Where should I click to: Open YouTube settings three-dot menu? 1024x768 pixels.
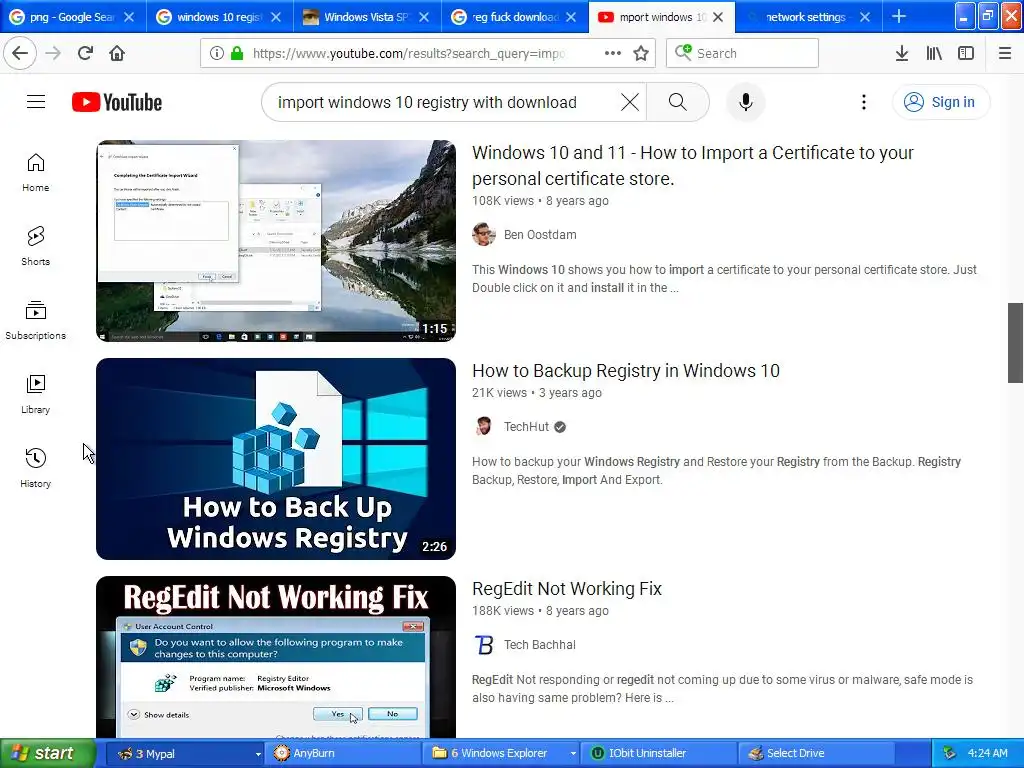tap(864, 102)
